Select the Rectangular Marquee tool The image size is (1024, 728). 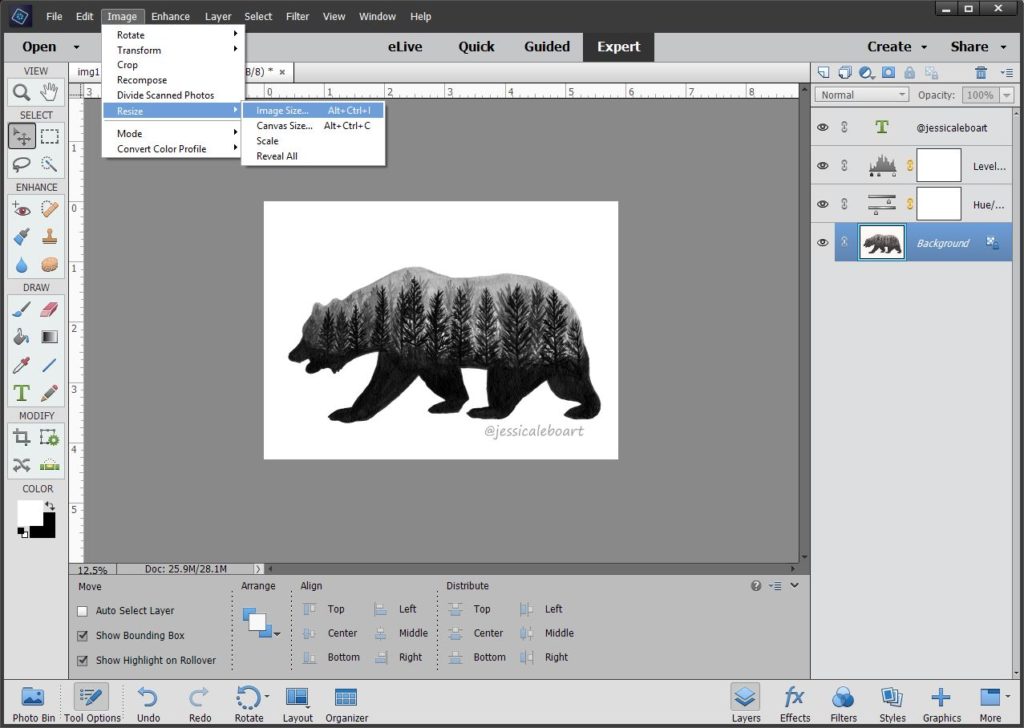(50, 136)
